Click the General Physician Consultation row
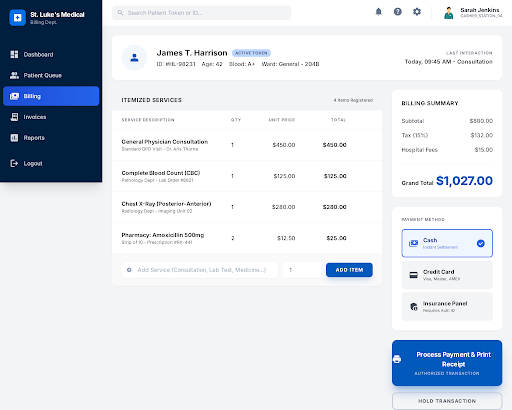This screenshot has width=512, height=410. (x=247, y=145)
